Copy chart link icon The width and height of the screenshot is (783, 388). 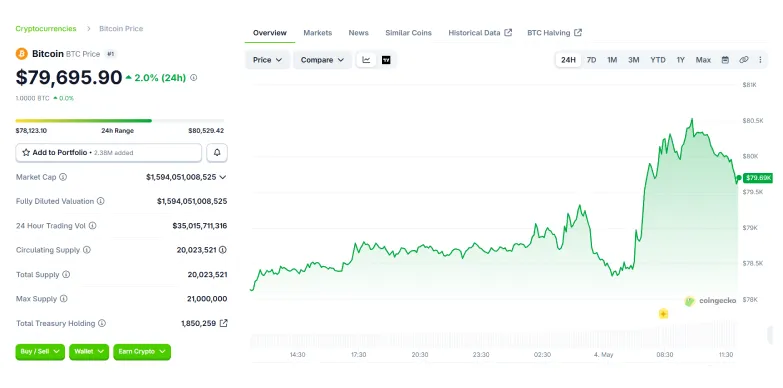(x=744, y=60)
